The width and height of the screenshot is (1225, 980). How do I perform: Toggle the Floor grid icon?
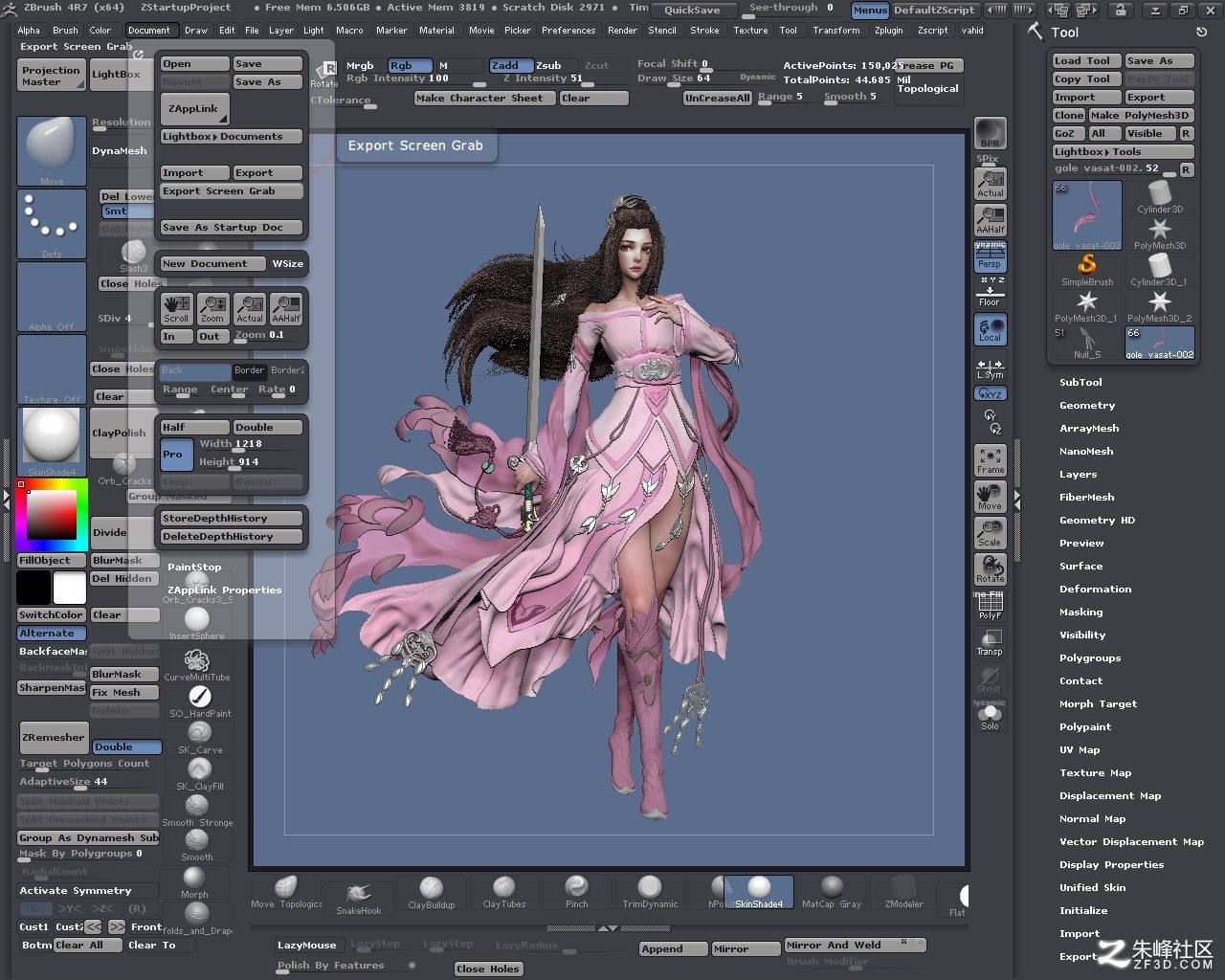[990, 293]
